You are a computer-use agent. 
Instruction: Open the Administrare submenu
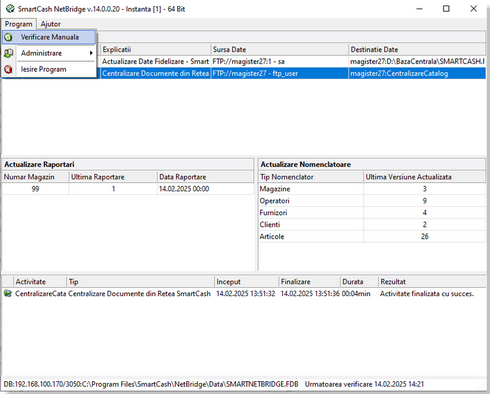click(49, 53)
